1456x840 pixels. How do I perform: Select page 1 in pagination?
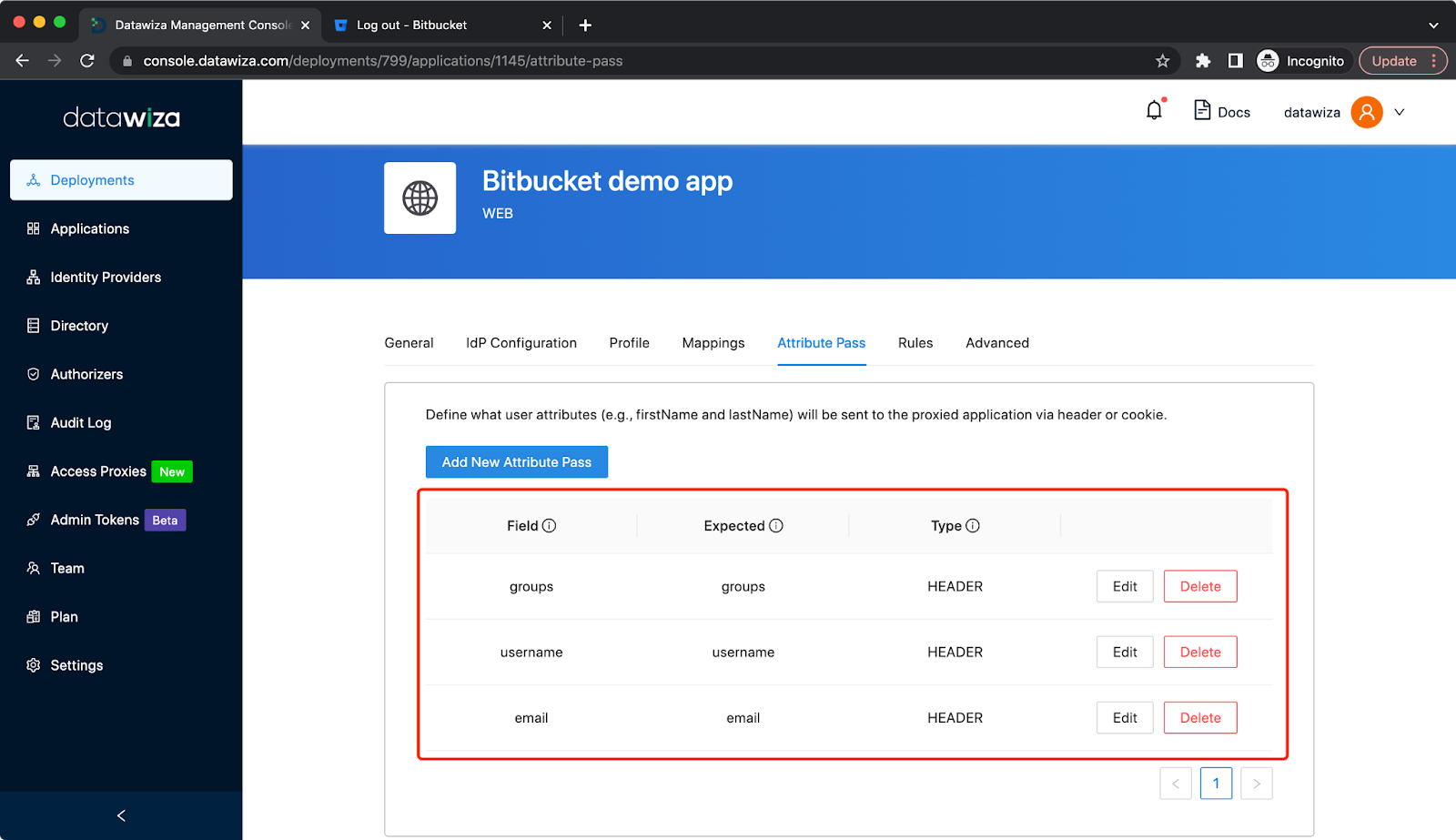pos(1216,784)
